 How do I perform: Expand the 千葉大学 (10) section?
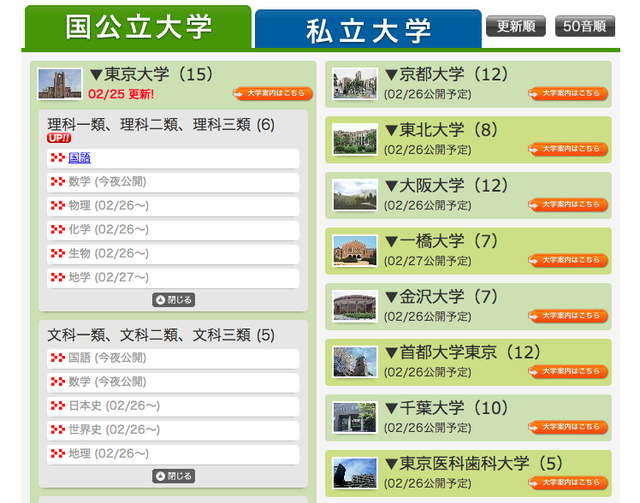pyautogui.click(x=446, y=407)
